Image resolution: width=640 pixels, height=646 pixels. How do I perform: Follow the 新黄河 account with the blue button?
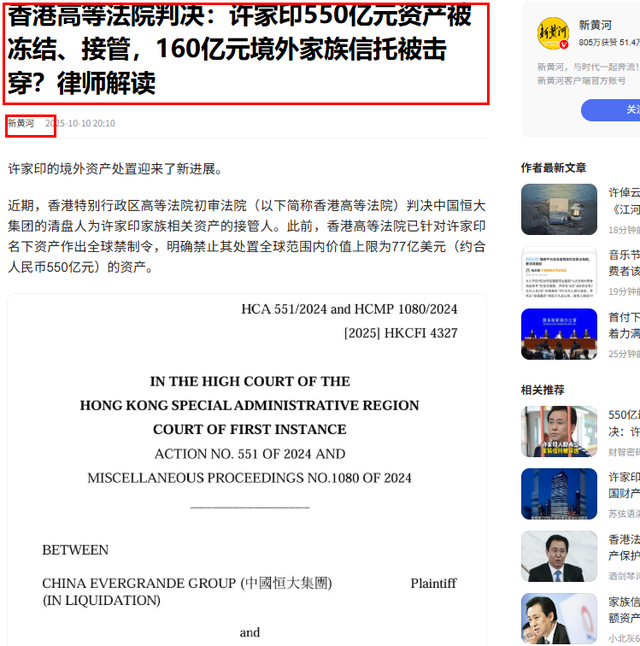(x=610, y=110)
